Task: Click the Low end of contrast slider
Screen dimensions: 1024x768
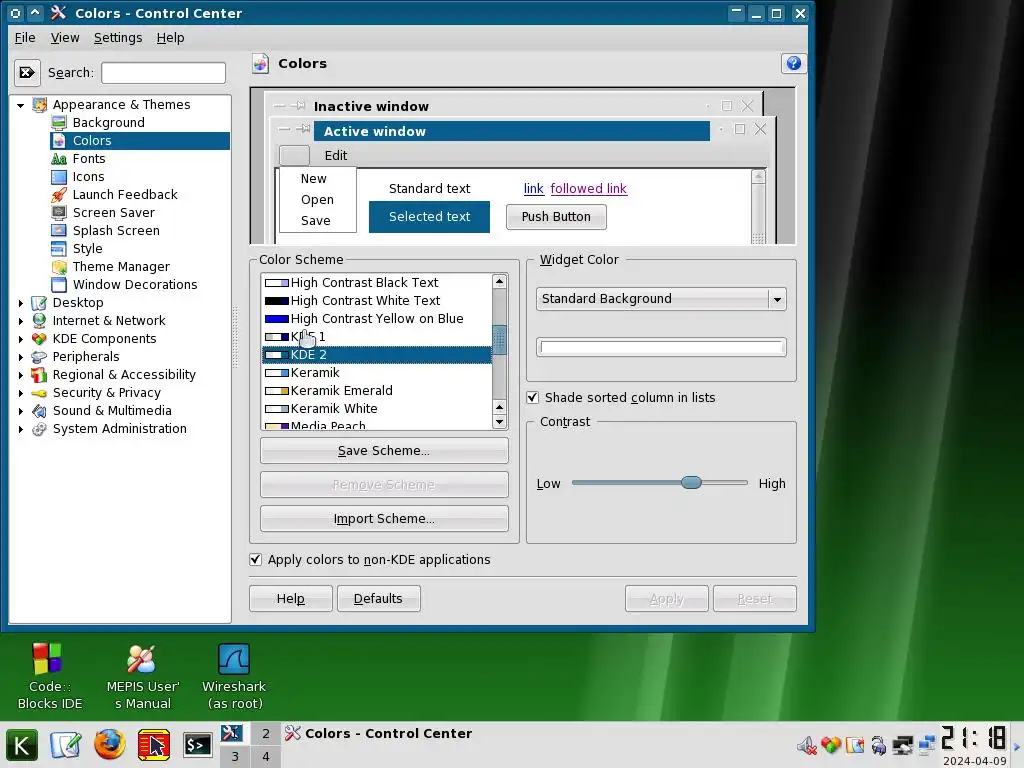Action: [x=575, y=483]
